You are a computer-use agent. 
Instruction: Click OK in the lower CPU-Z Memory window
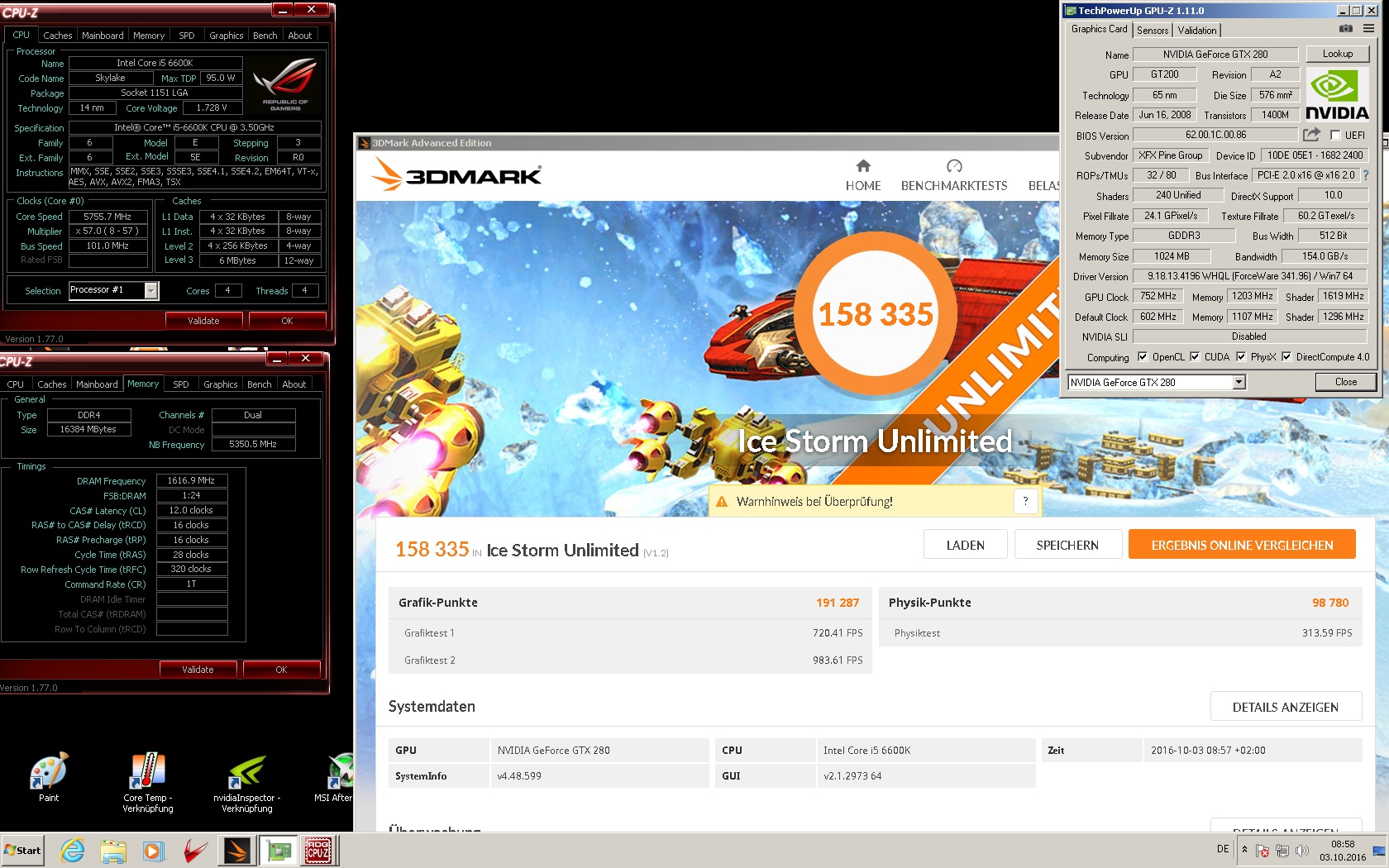pos(281,670)
